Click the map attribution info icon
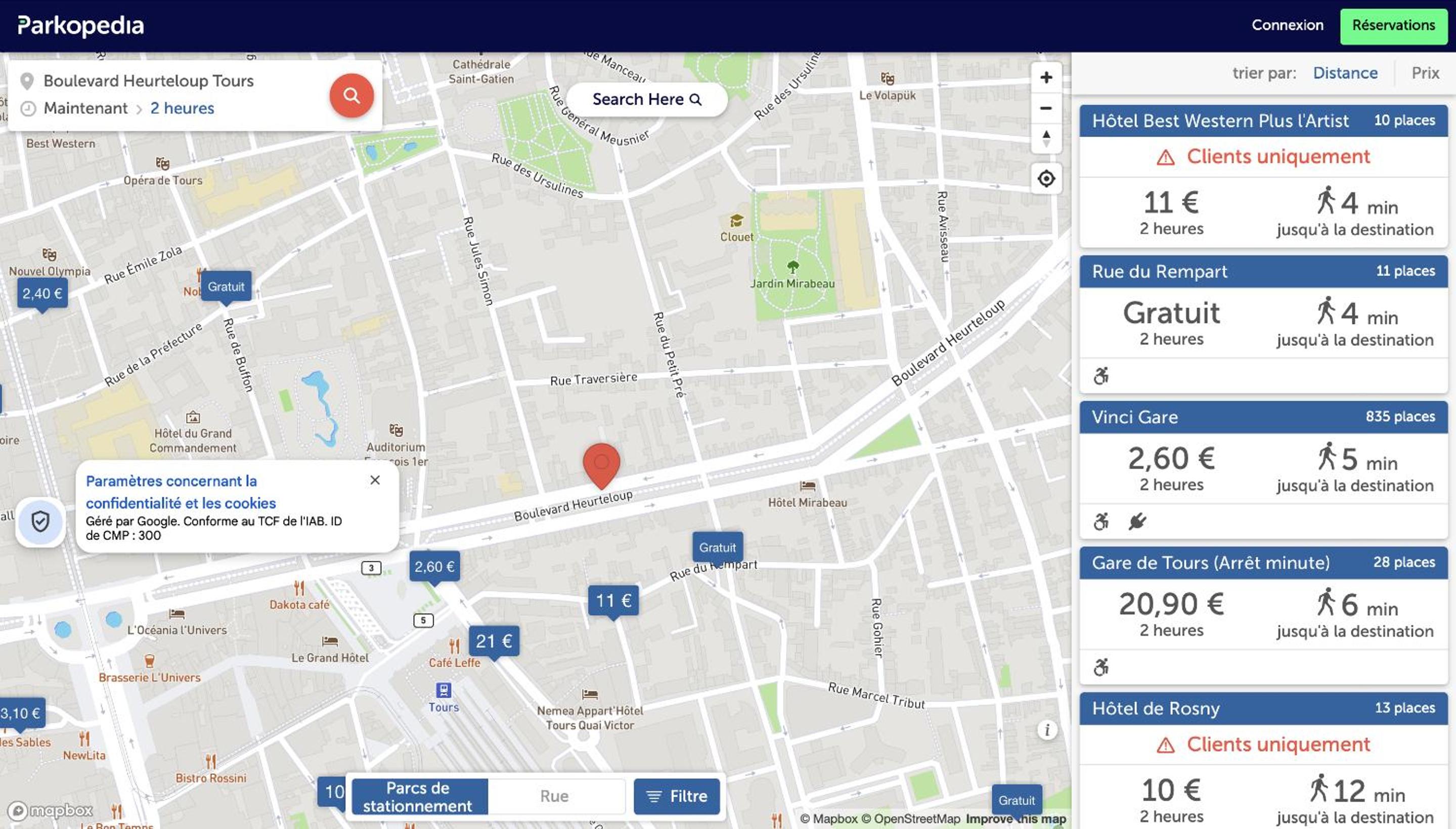1456x829 pixels. click(x=1047, y=729)
